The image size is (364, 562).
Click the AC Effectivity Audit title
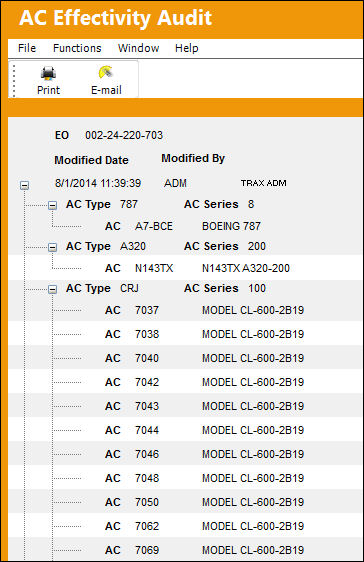tap(116, 18)
